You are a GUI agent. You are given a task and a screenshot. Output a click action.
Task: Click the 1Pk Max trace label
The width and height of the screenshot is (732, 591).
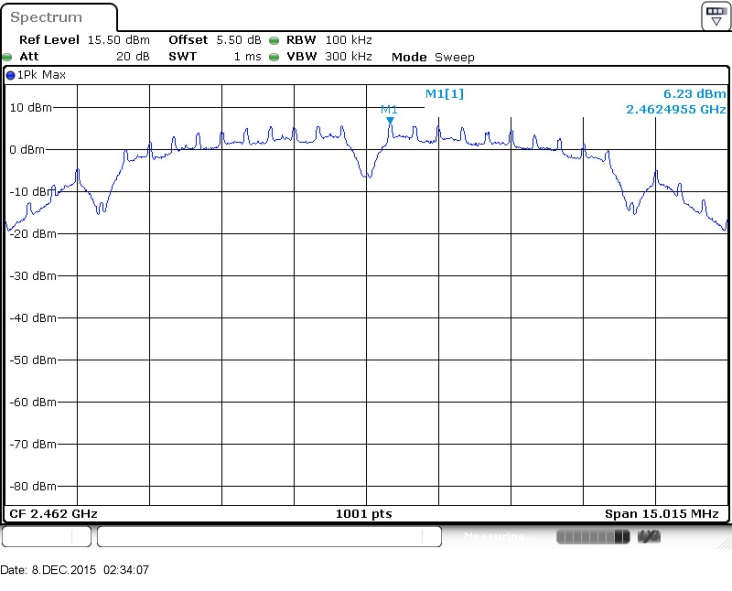point(41,75)
